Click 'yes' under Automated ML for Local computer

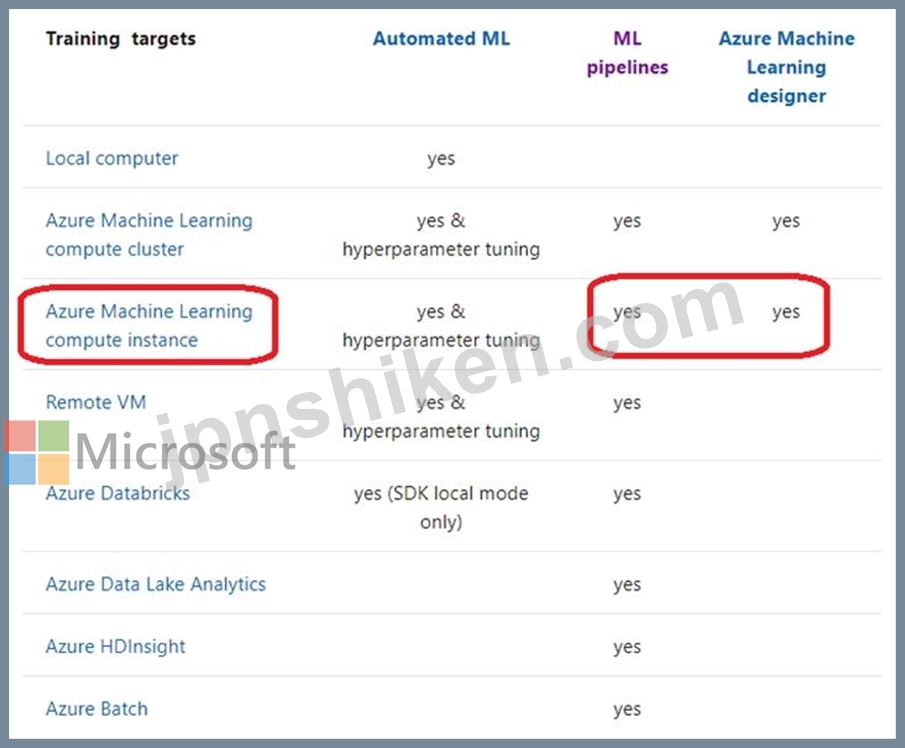(441, 158)
